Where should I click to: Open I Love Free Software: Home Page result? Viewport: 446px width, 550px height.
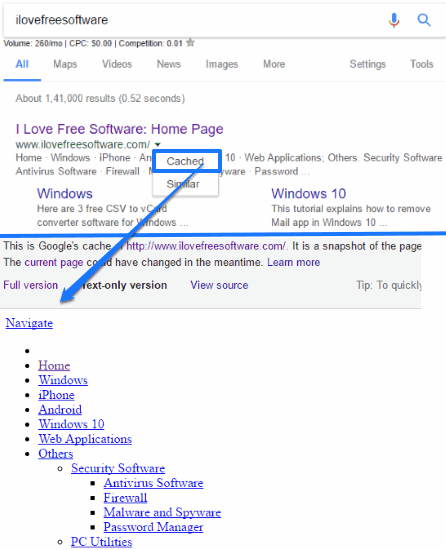[x=120, y=129]
